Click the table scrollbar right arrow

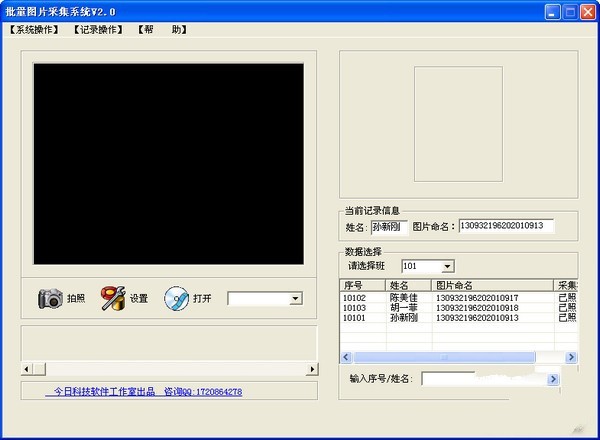point(571,357)
